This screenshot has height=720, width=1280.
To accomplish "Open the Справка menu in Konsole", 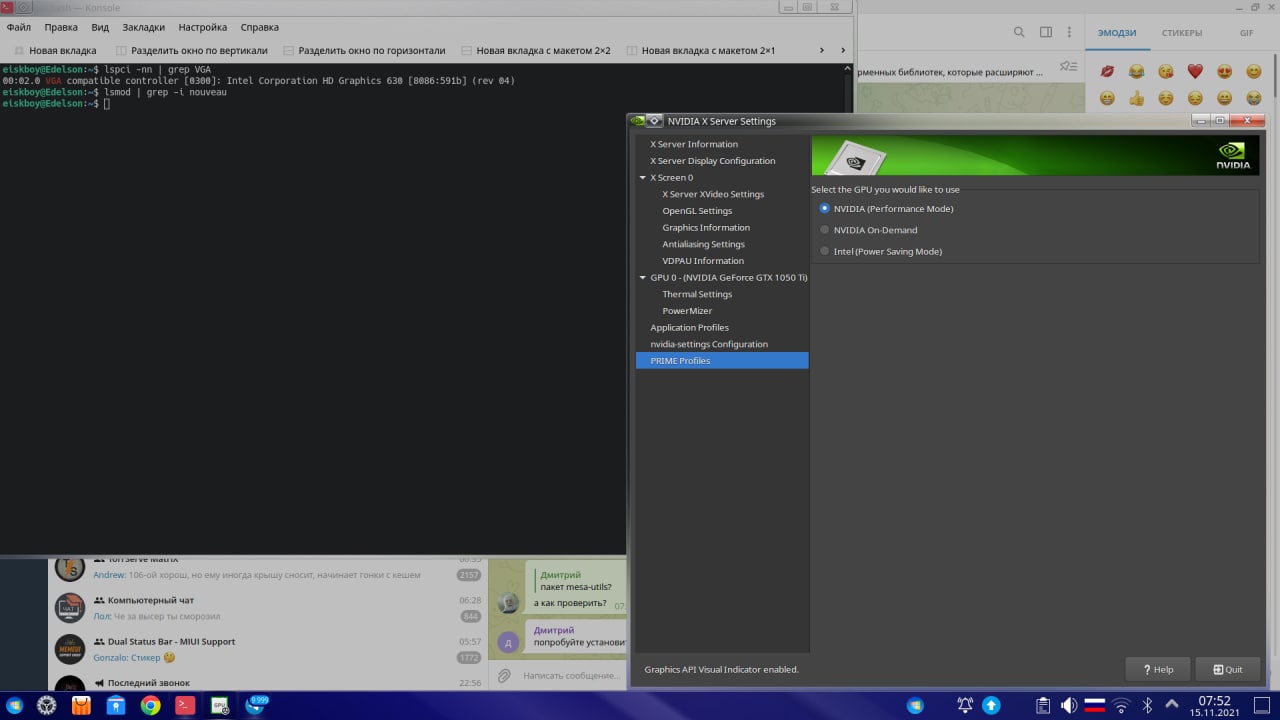I will [x=260, y=27].
